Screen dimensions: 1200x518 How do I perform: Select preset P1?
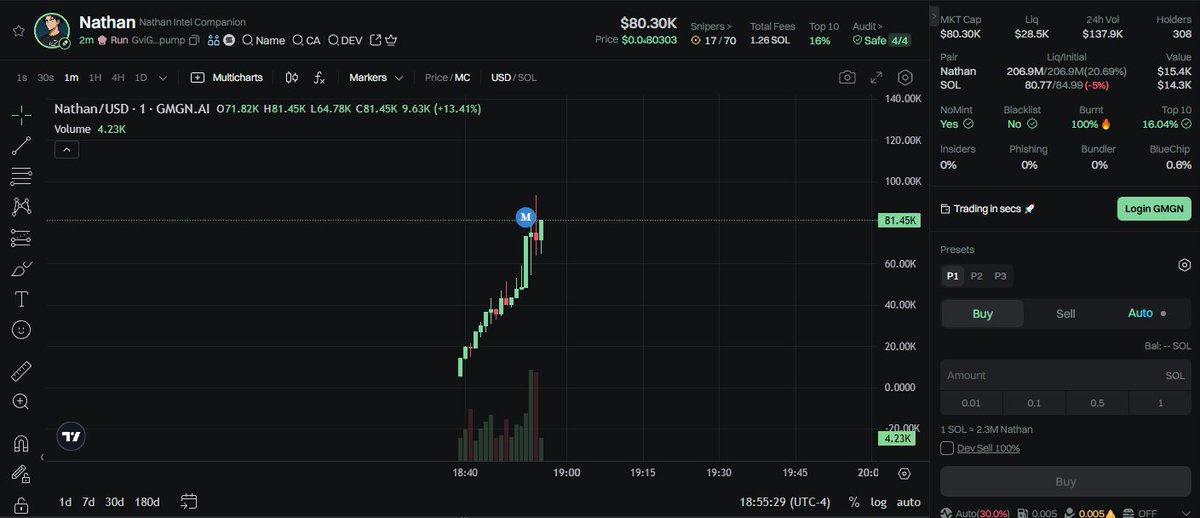click(x=952, y=276)
